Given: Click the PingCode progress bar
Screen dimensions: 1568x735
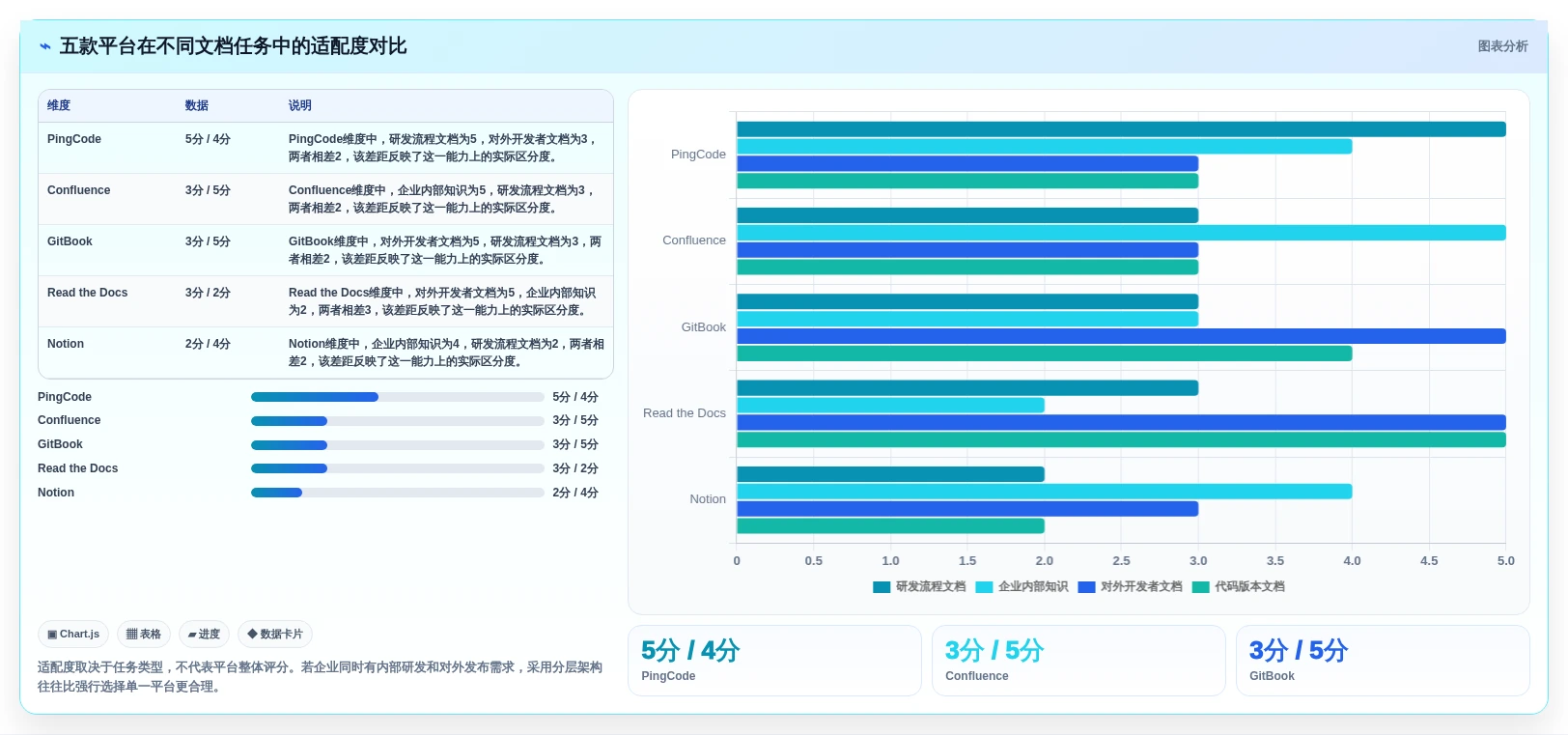Looking at the screenshot, I should click(398, 397).
